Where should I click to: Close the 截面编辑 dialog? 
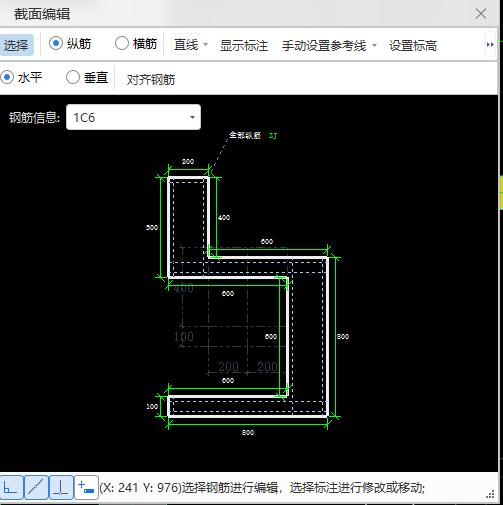coord(481,14)
